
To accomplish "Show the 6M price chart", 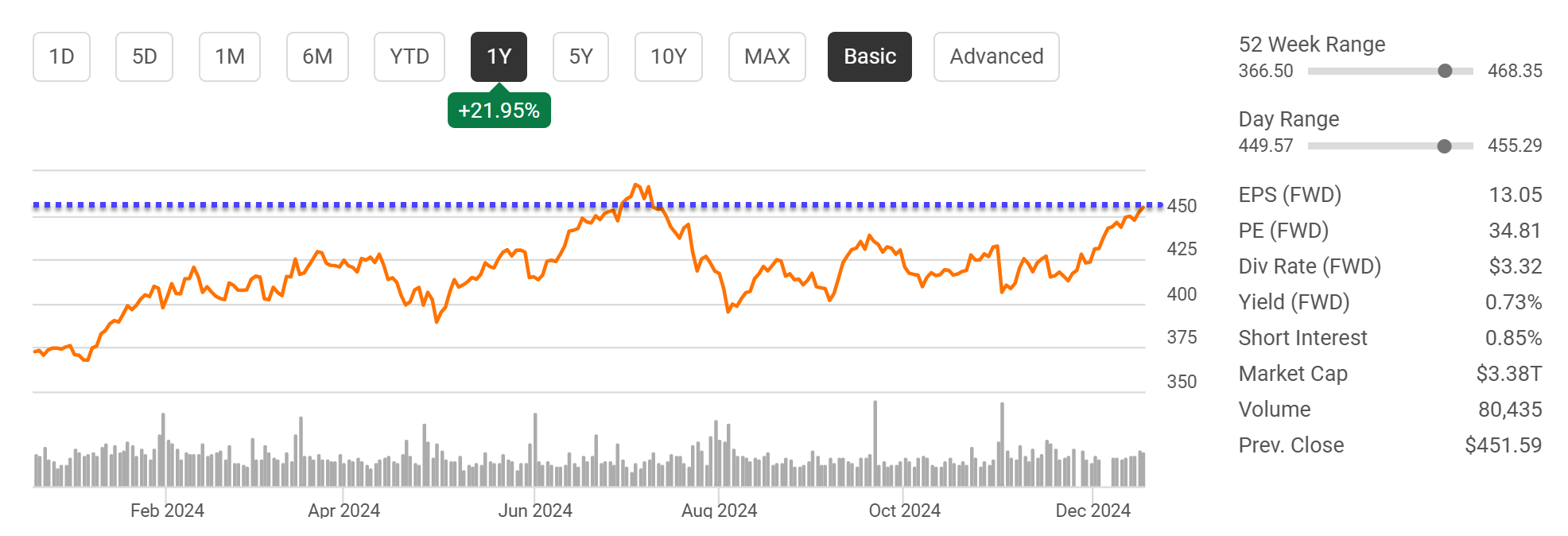I will pyautogui.click(x=317, y=56).
